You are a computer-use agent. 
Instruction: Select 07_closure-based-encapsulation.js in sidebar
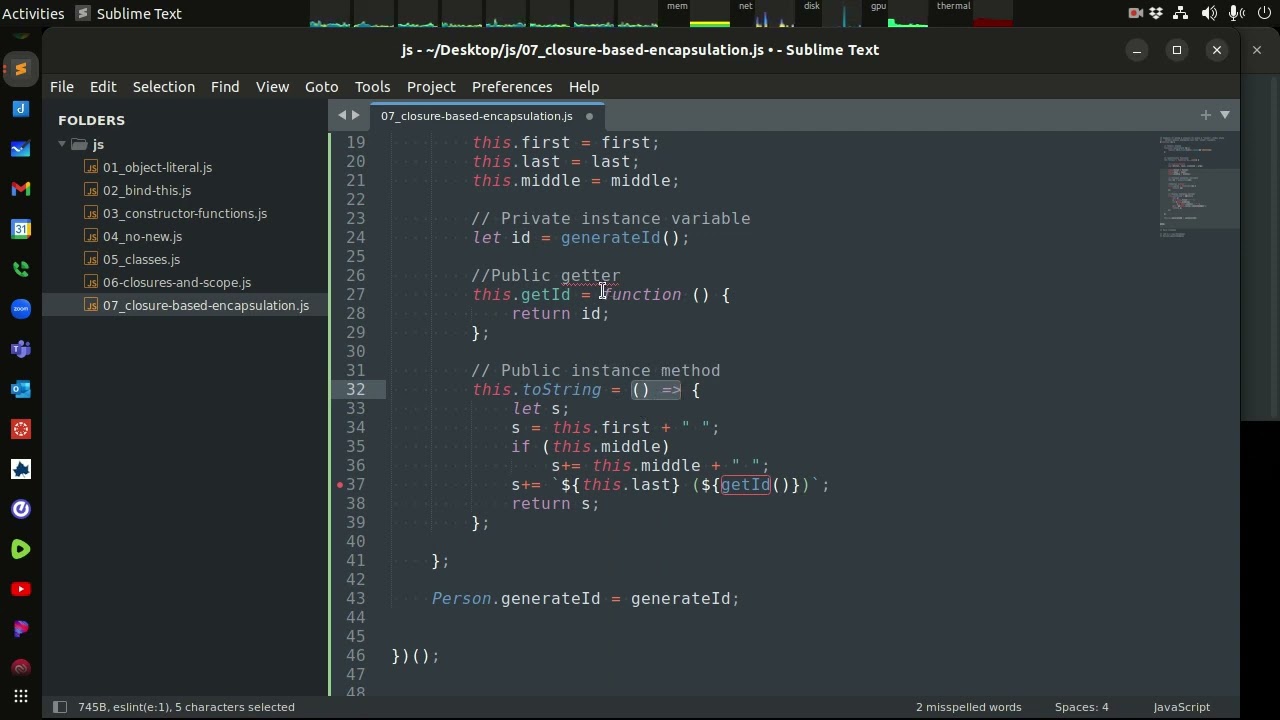(x=206, y=305)
